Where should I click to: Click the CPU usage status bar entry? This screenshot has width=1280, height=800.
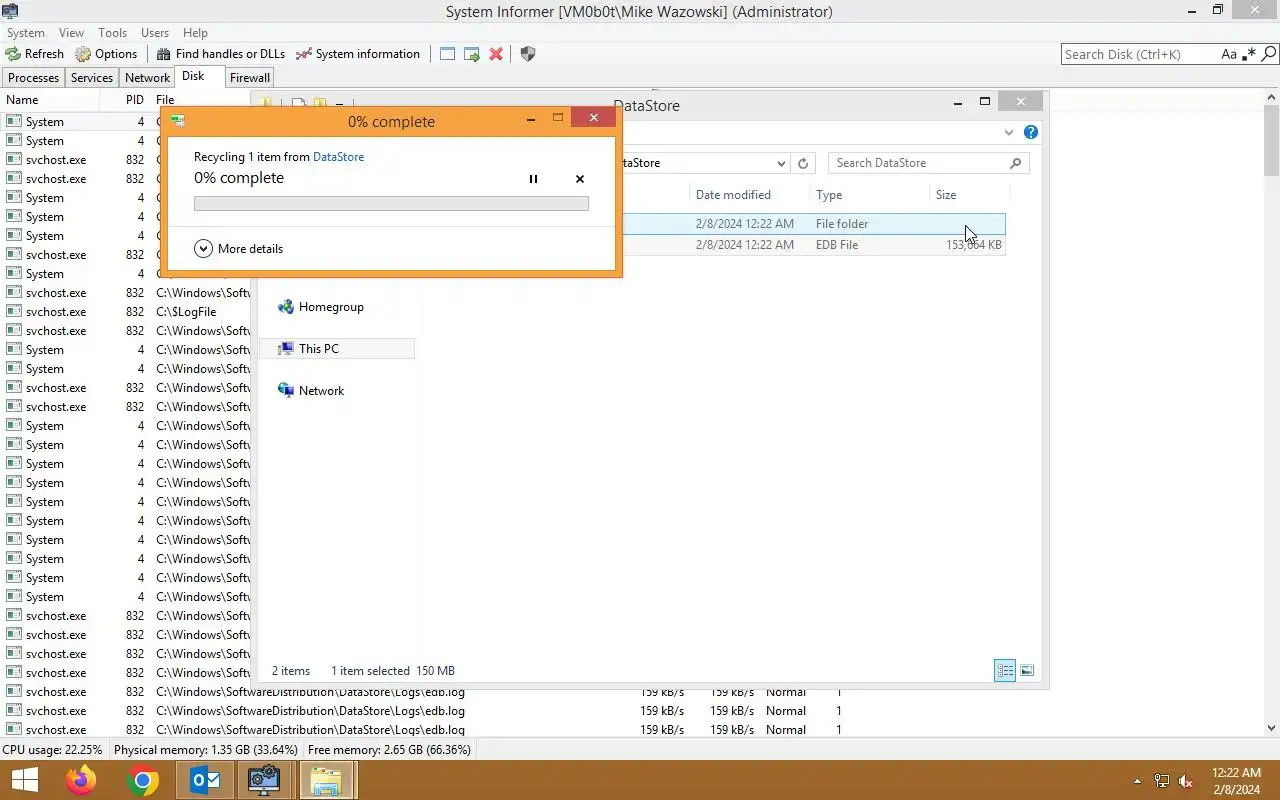52,750
